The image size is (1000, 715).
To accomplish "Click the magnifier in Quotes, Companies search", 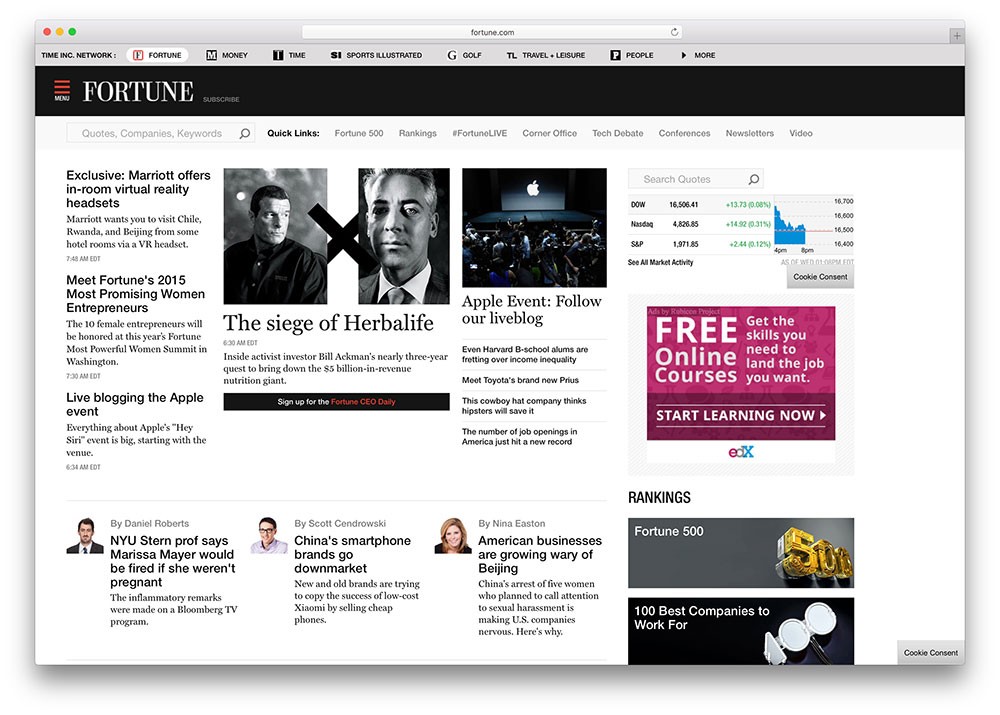I will [x=245, y=133].
